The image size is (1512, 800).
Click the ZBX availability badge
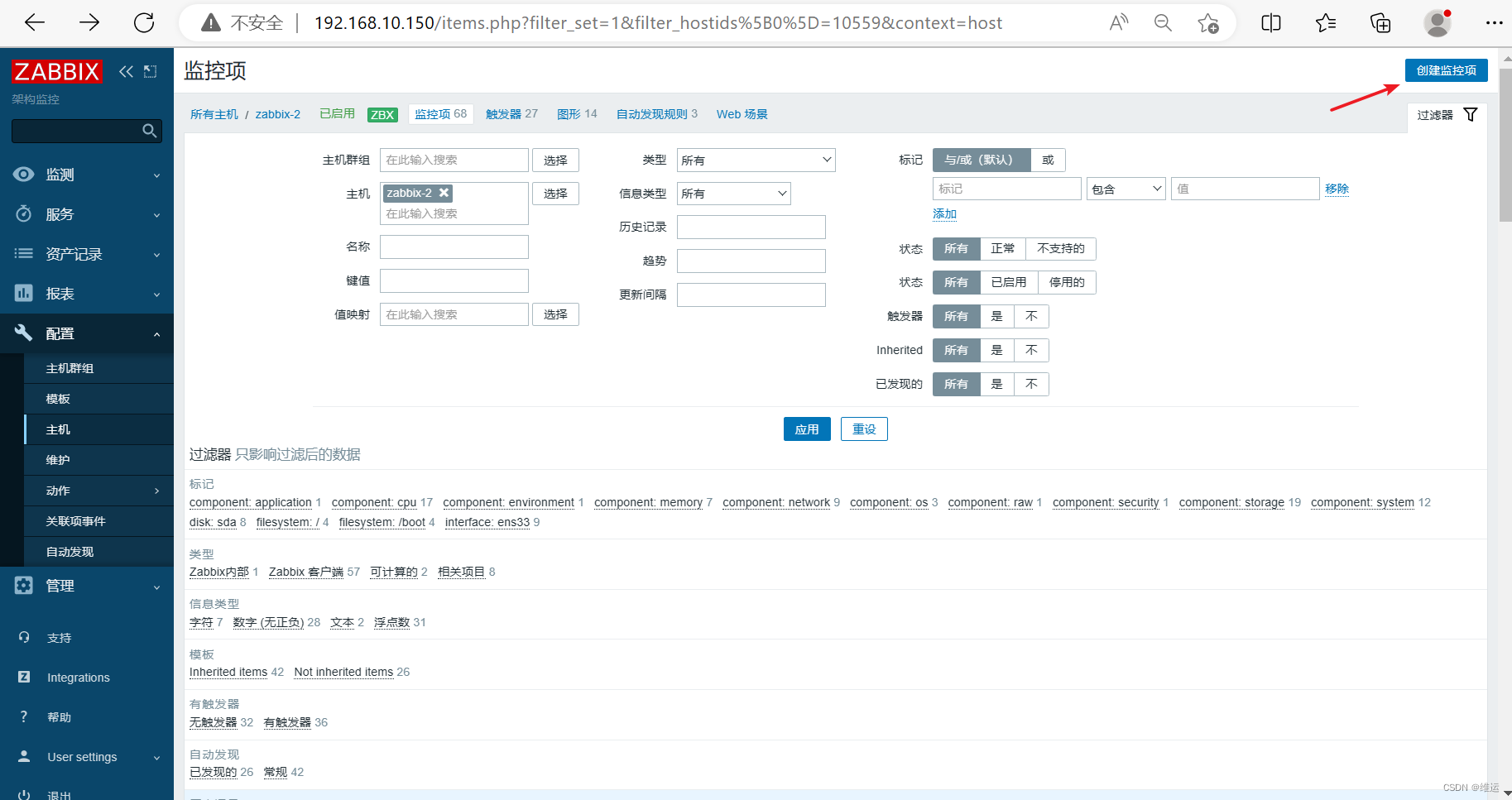coord(382,115)
